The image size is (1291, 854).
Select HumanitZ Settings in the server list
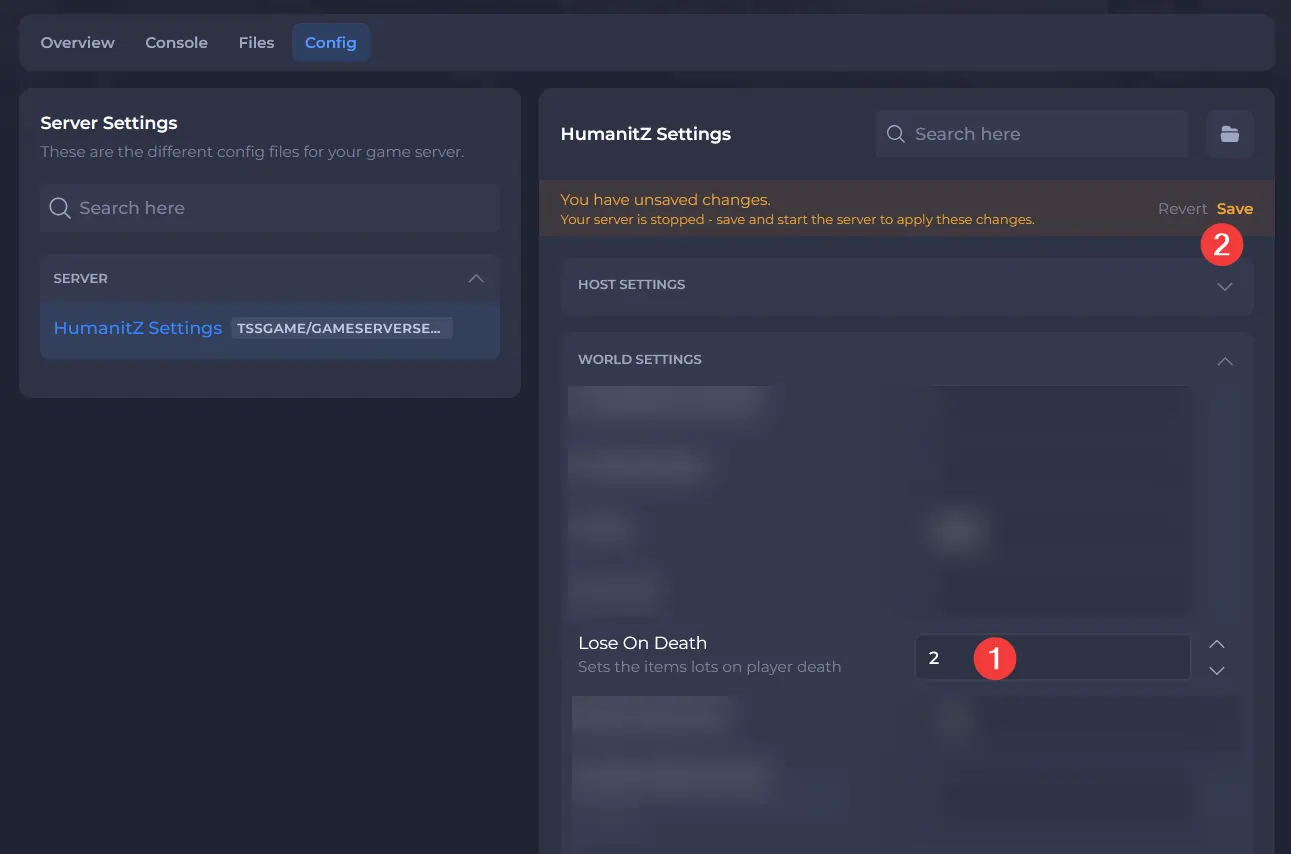point(138,328)
